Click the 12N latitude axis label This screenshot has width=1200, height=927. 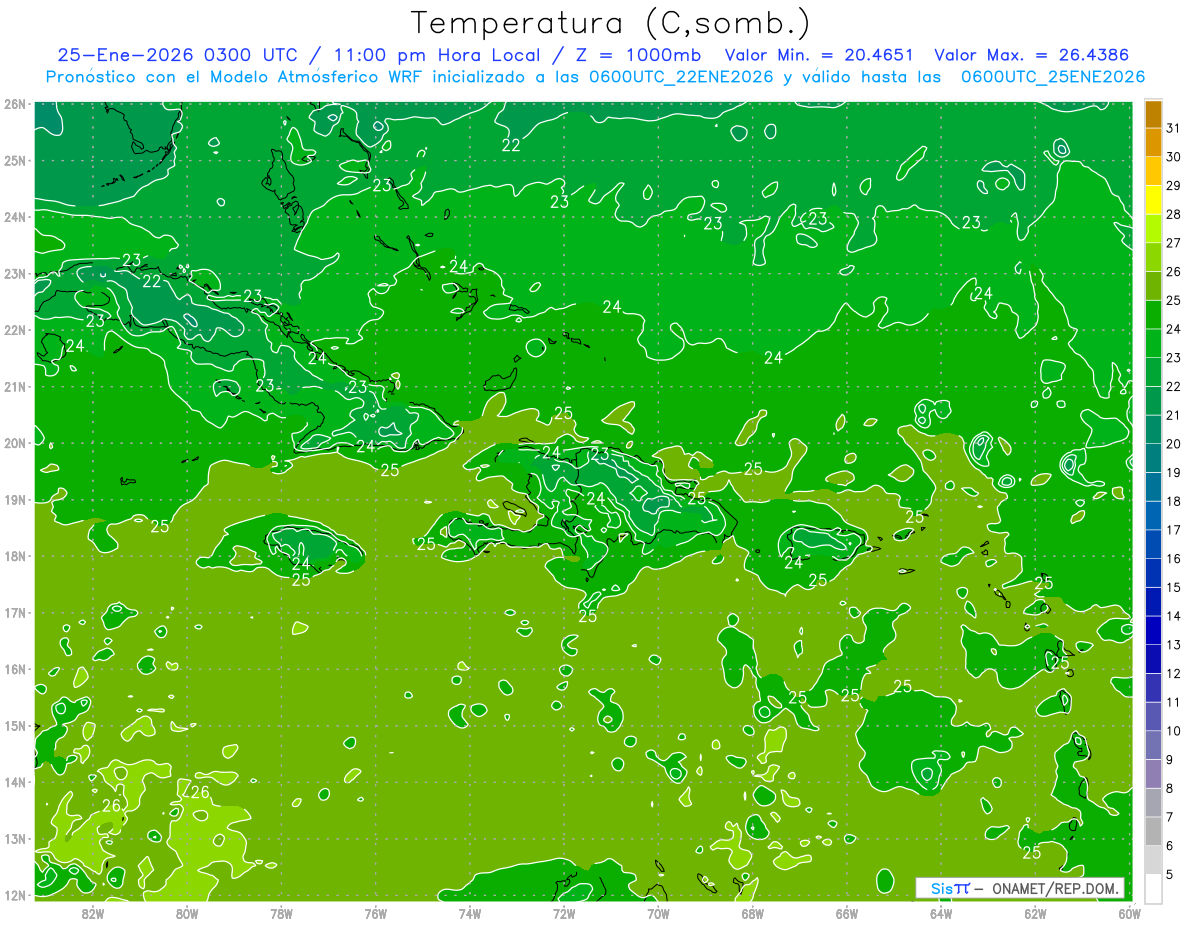tap(15, 895)
